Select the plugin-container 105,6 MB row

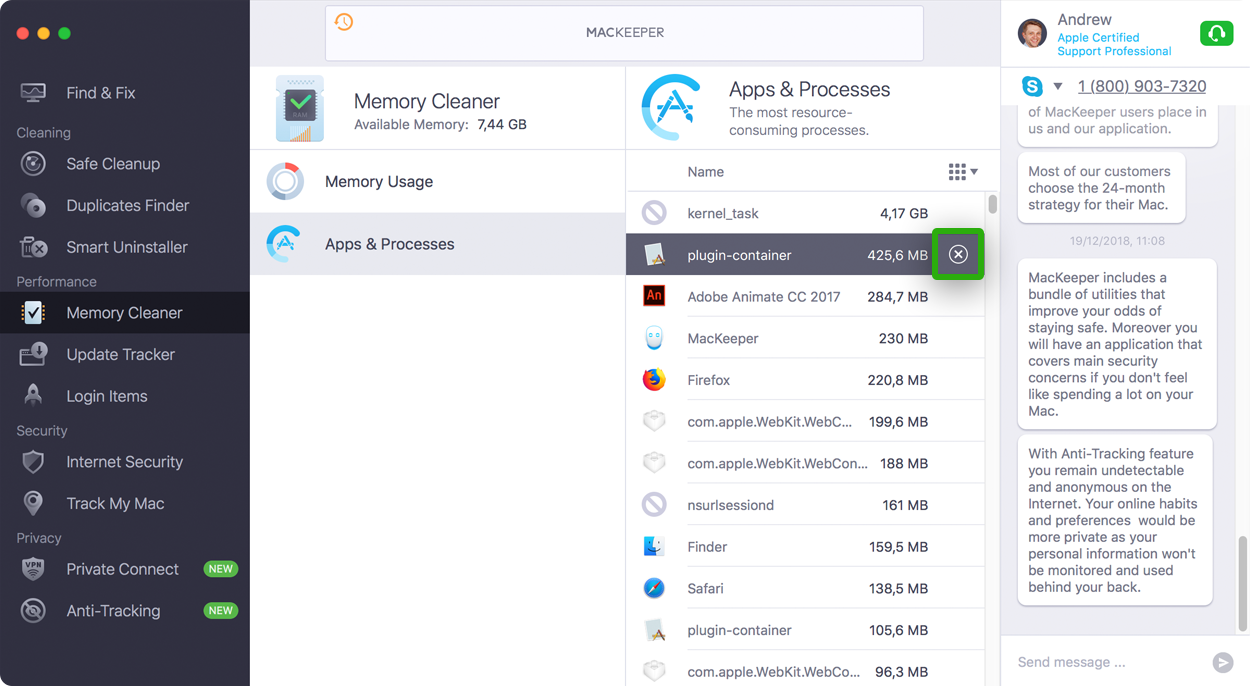[805, 630]
